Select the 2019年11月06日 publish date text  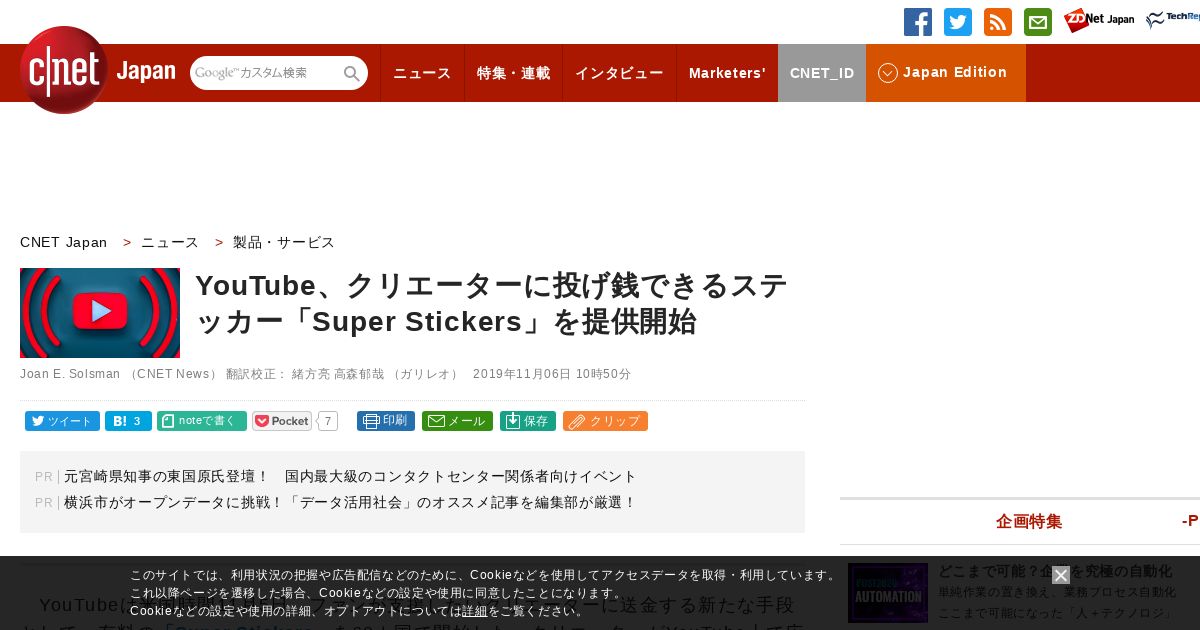click(522, 374)
